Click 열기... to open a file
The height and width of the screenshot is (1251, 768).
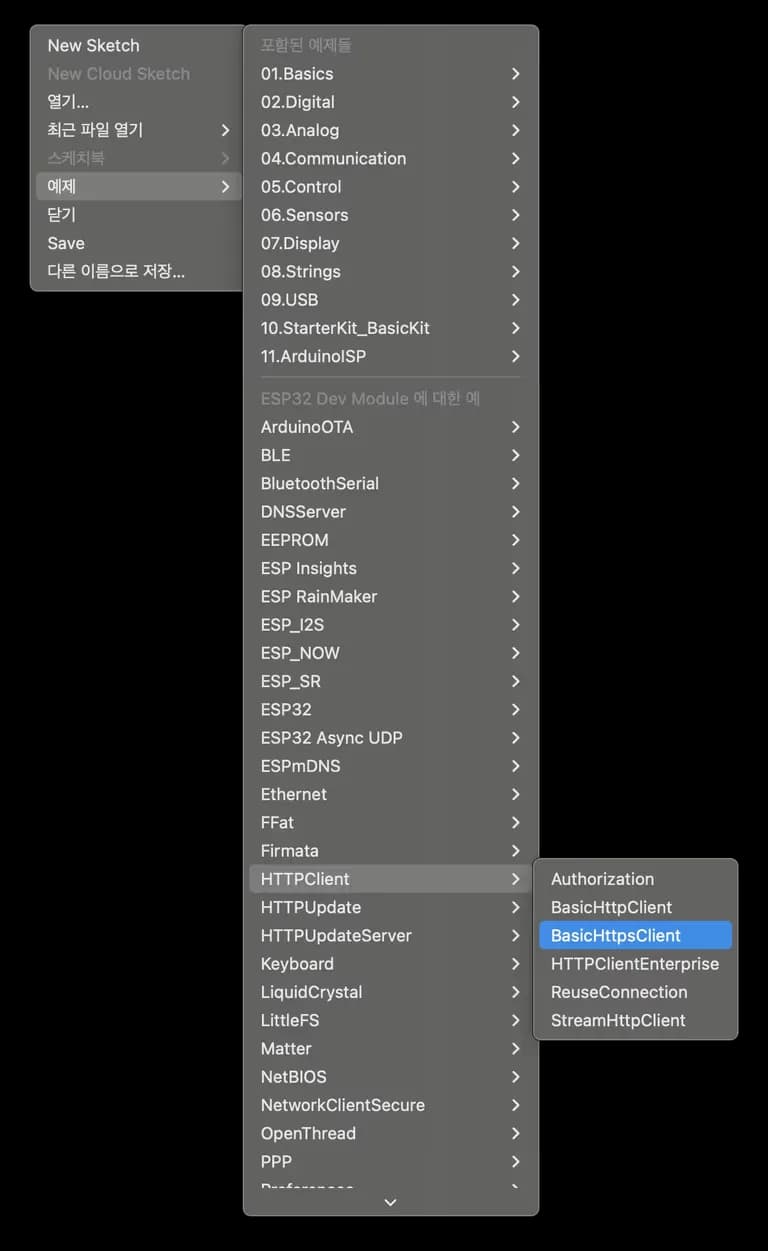click(x=68, y=102)
